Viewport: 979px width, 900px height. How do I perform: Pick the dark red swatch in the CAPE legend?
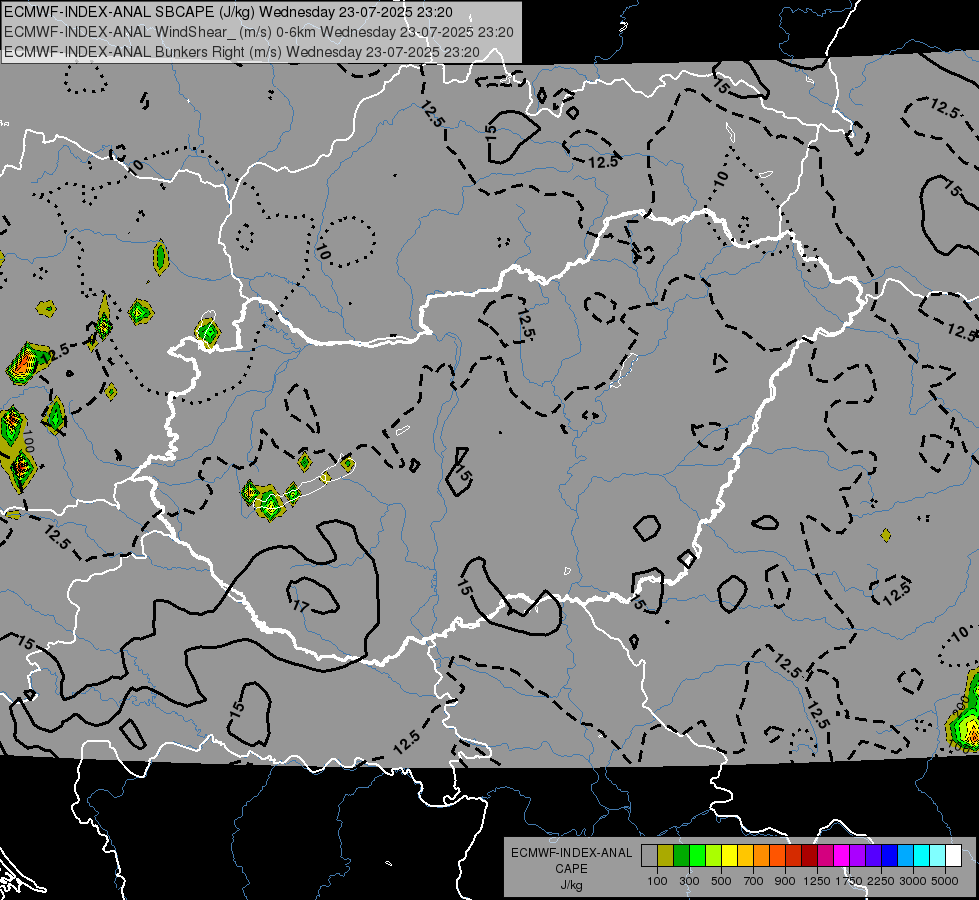pos(809,856)
